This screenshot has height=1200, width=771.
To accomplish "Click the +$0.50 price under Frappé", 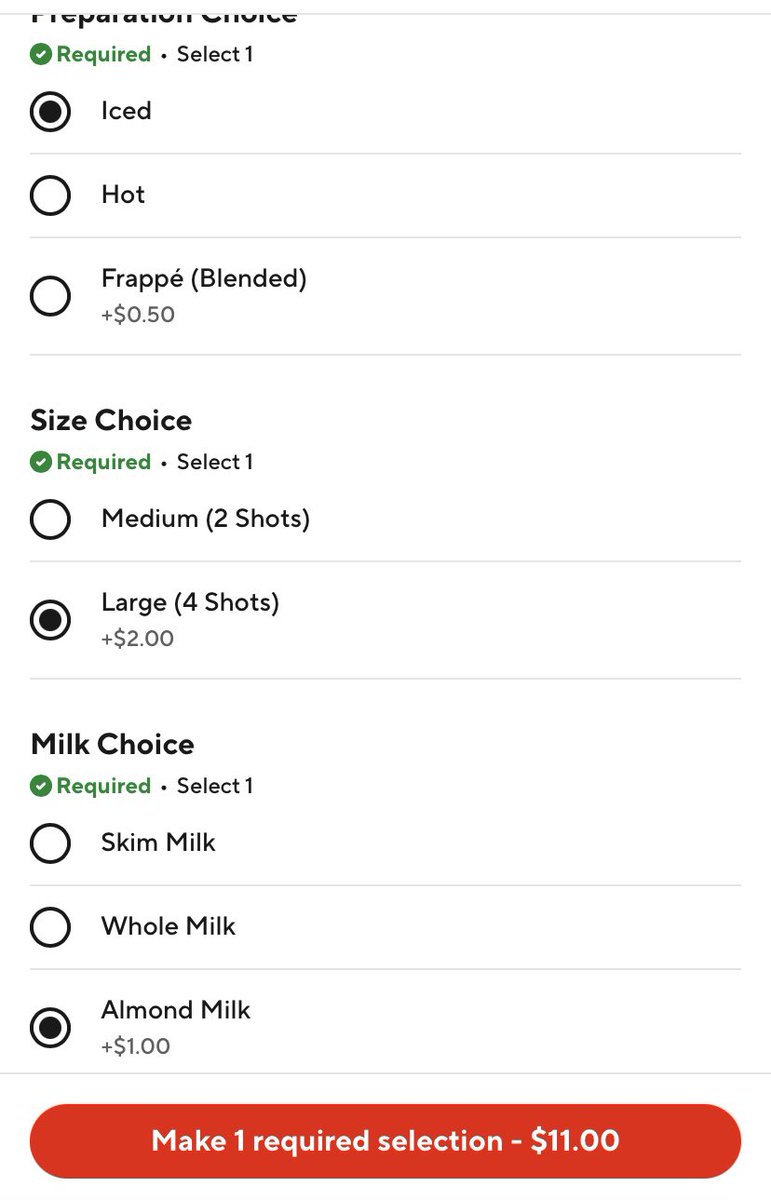I will pyautogui.click(x=138, y=314).
